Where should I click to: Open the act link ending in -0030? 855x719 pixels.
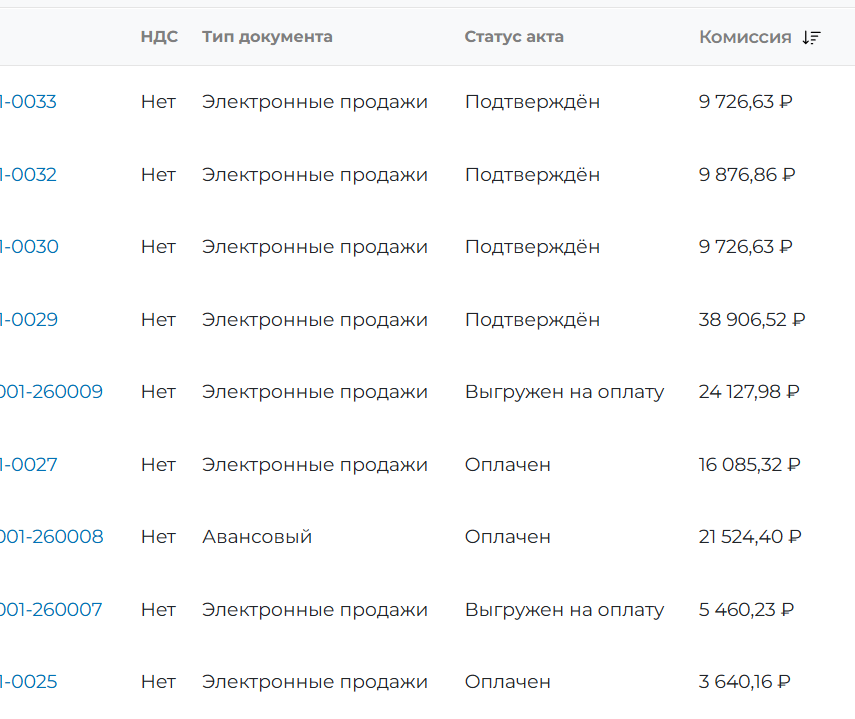pyautogui.click(x=29, y=247)
